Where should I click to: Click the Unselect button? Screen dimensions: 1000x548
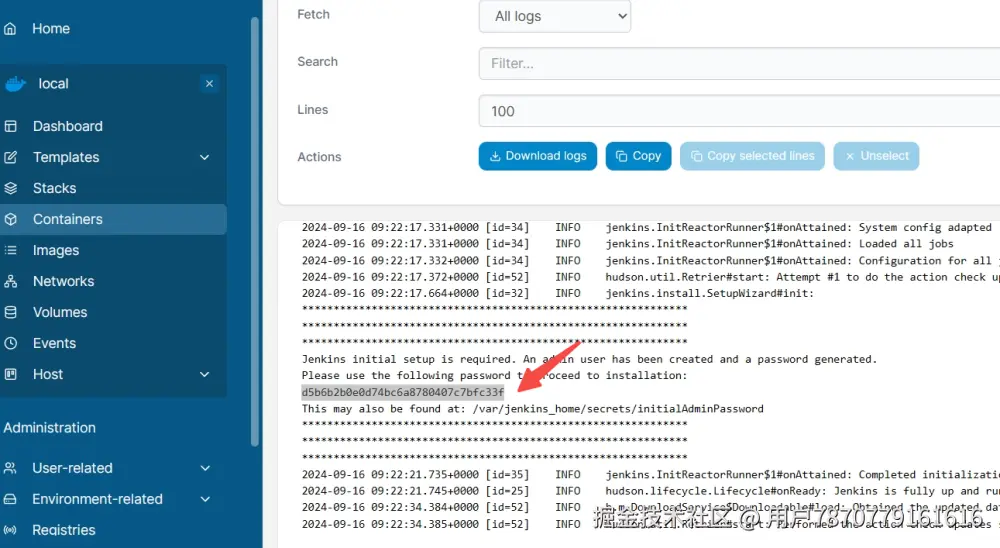pos(876,156)
